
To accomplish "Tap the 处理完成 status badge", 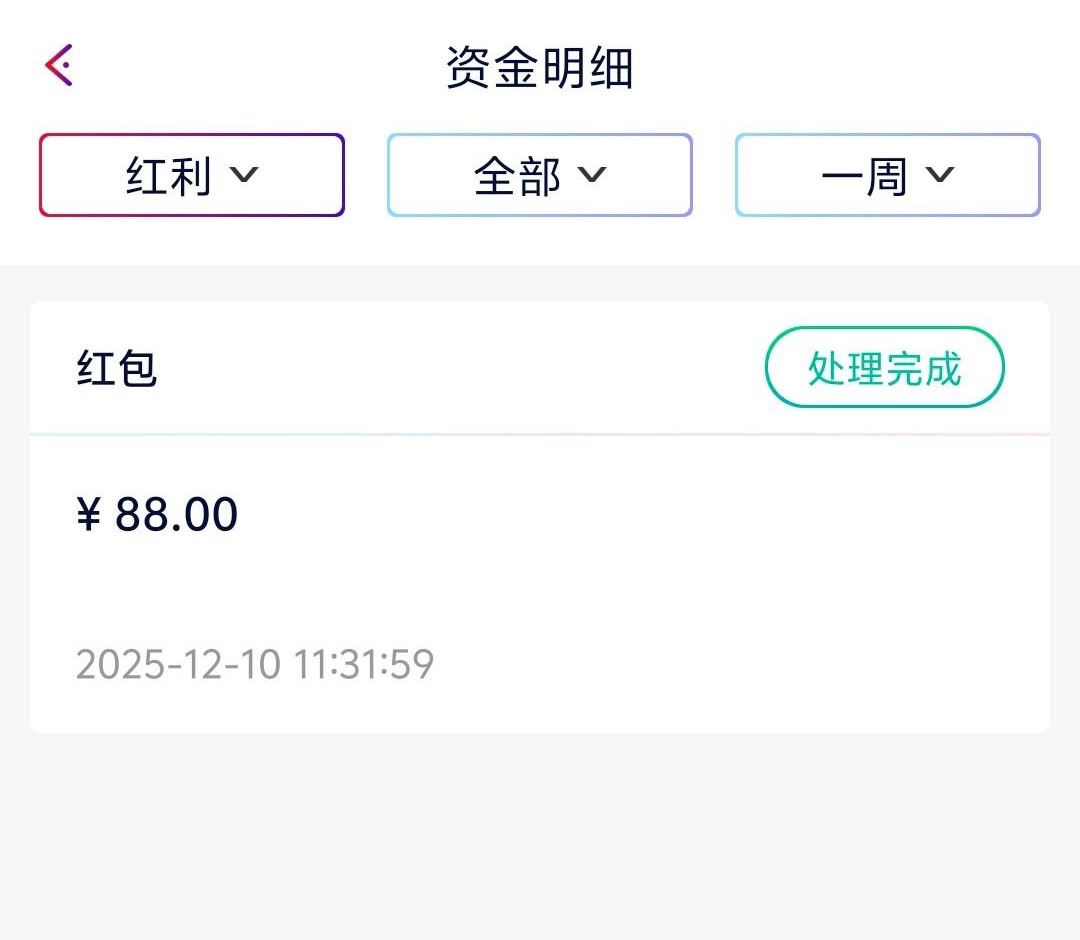I will point(884,368).
